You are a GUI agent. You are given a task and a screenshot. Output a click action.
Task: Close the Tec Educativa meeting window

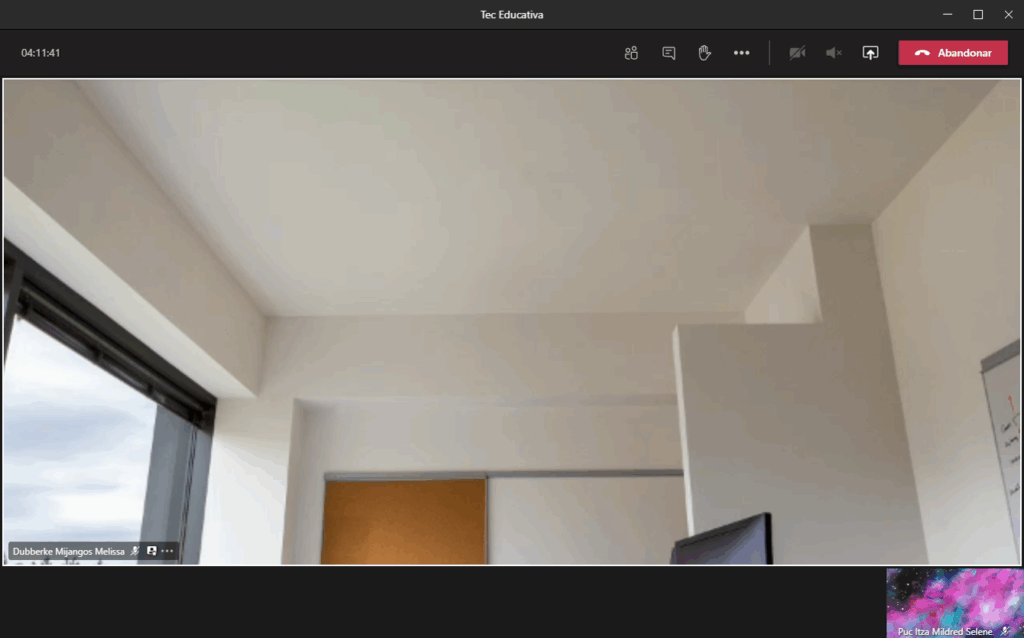pos(1008,14)
